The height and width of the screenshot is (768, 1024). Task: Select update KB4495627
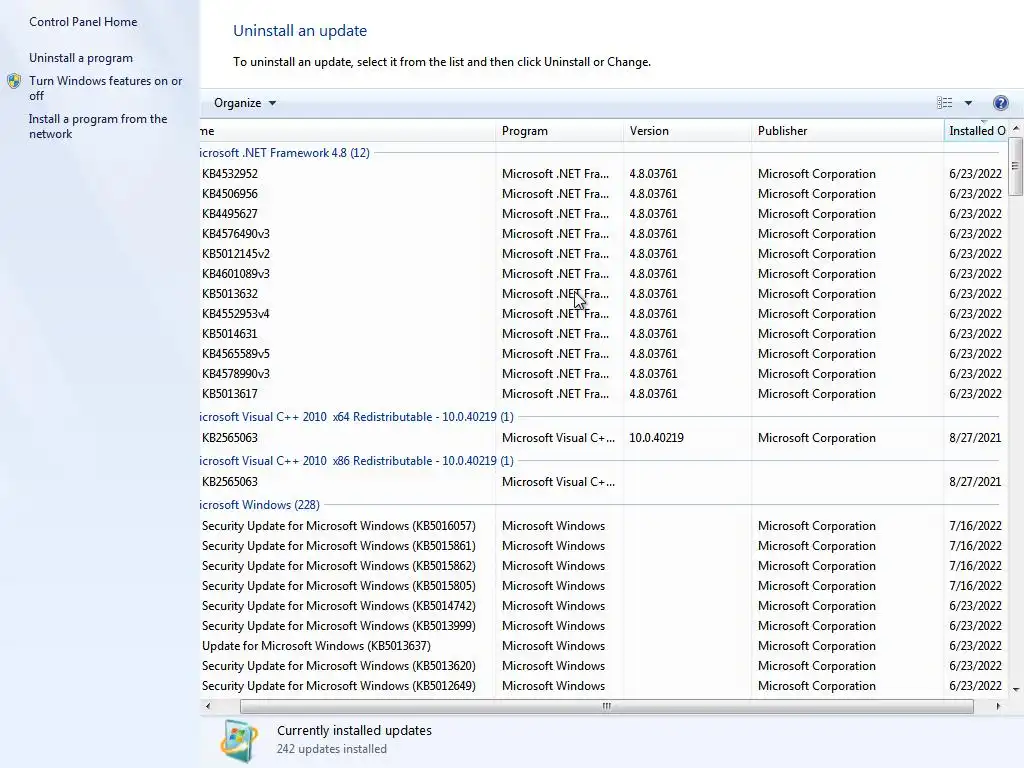[x=604, y=214]
